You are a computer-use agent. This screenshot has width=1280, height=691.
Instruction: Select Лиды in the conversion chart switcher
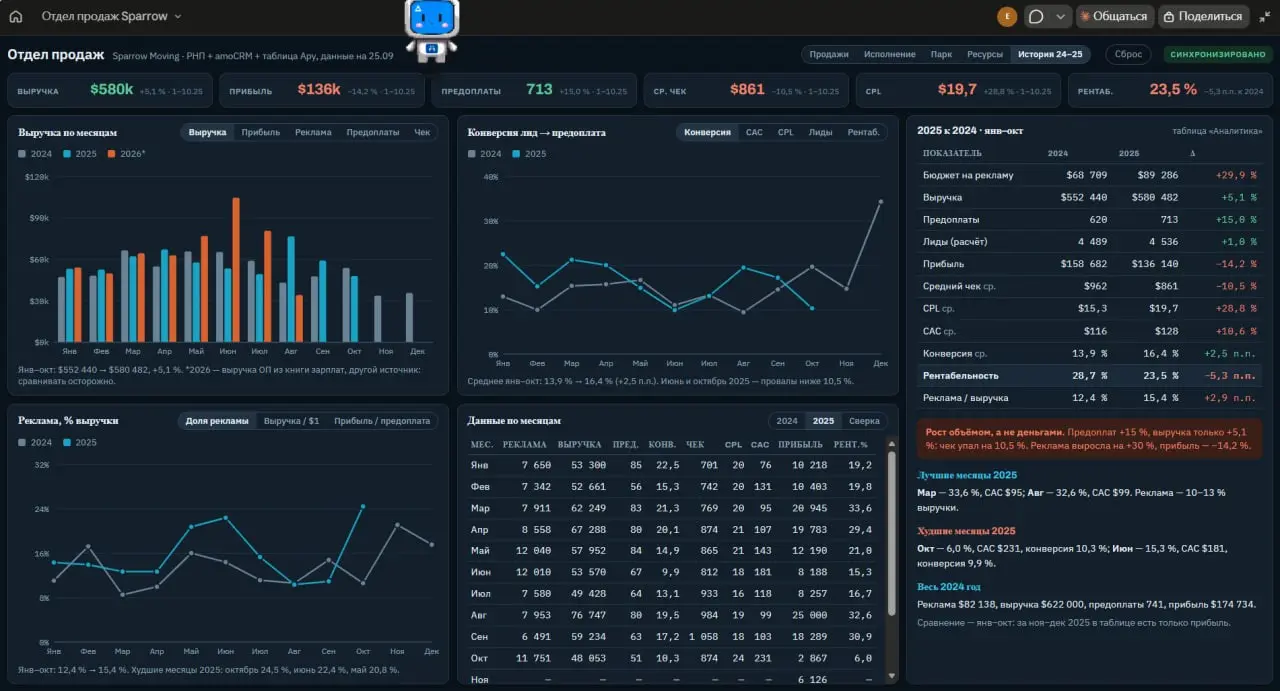click(x=820, y=132)
